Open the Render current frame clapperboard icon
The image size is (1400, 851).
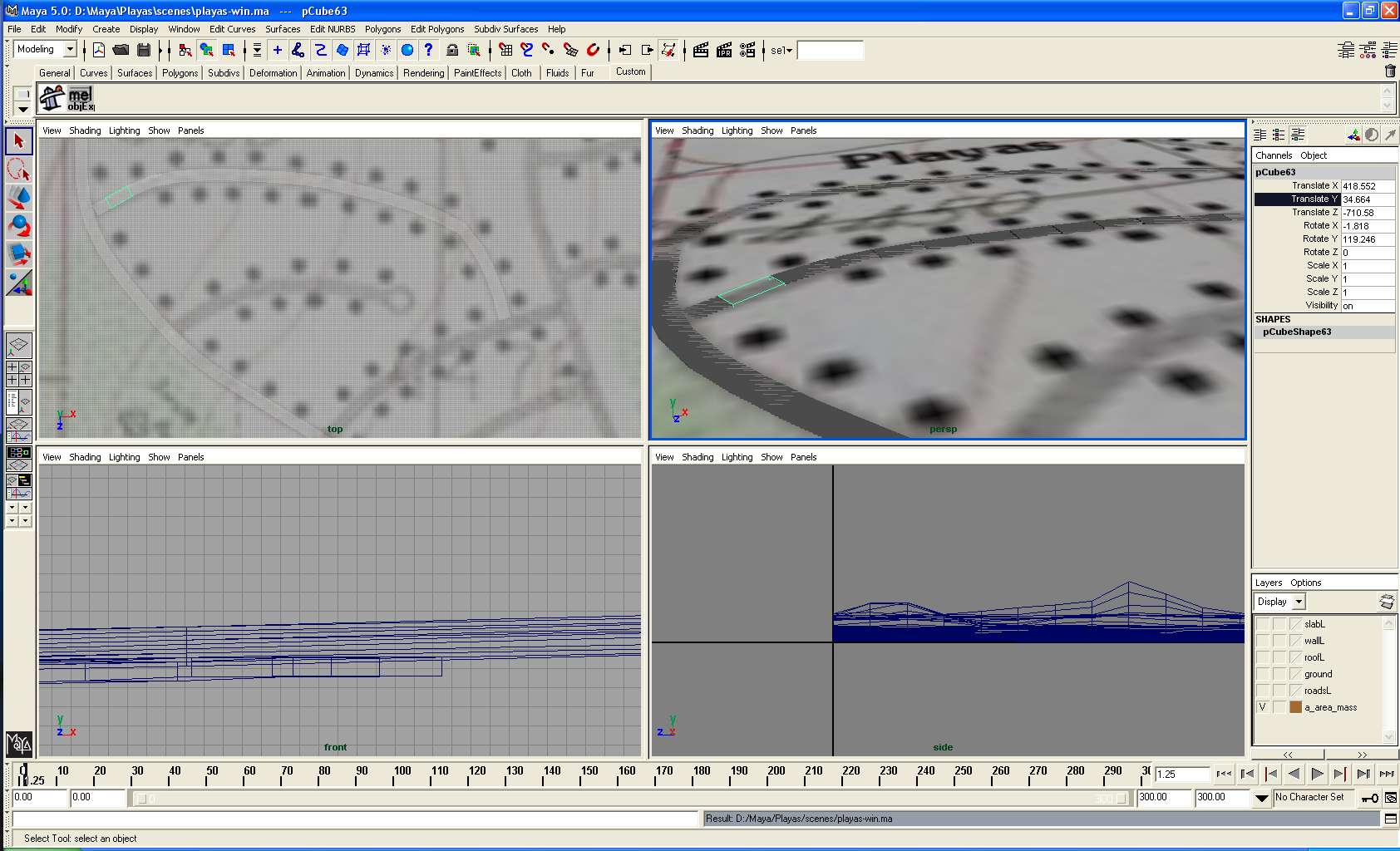[700, 50]
